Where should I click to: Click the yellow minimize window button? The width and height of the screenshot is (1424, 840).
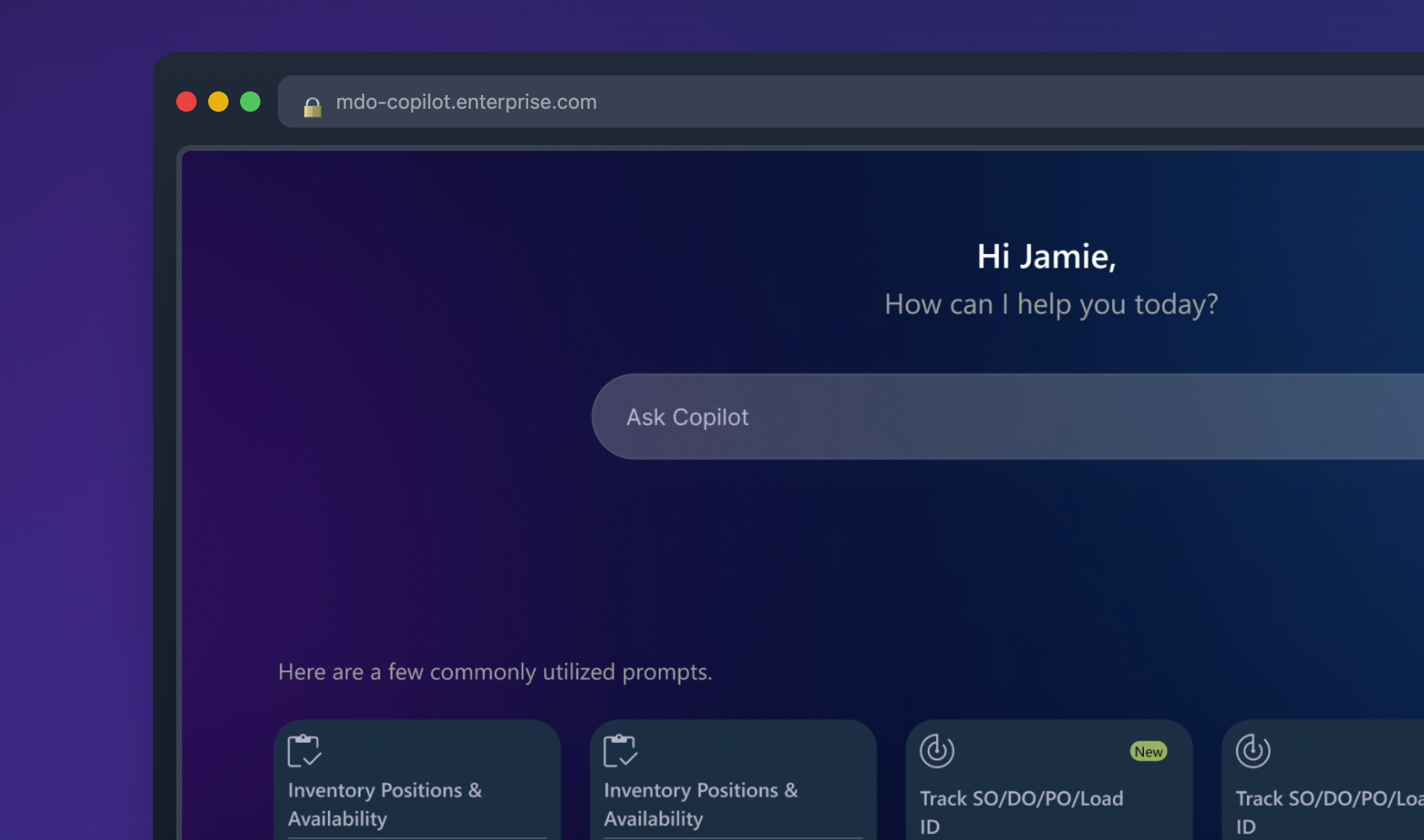pos(218,102)
